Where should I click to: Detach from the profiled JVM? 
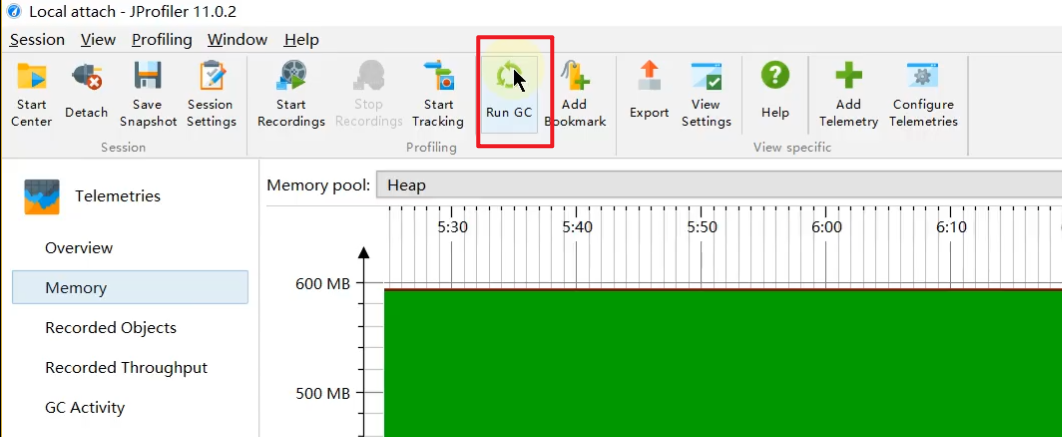[x=86, y=93]
